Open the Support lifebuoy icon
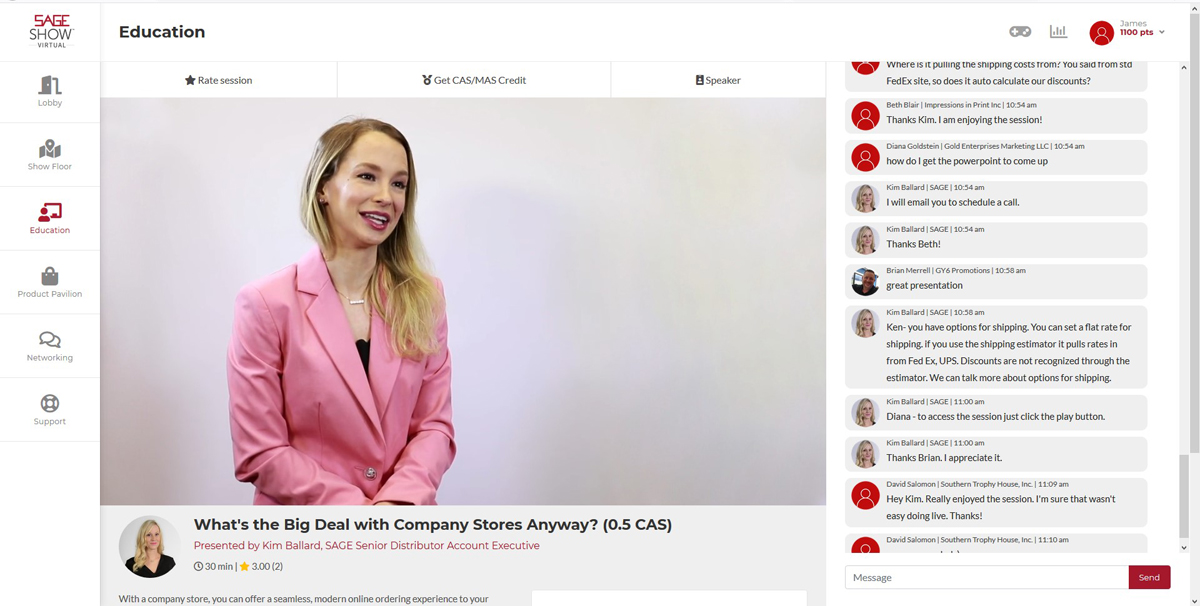 pos(50,403)
